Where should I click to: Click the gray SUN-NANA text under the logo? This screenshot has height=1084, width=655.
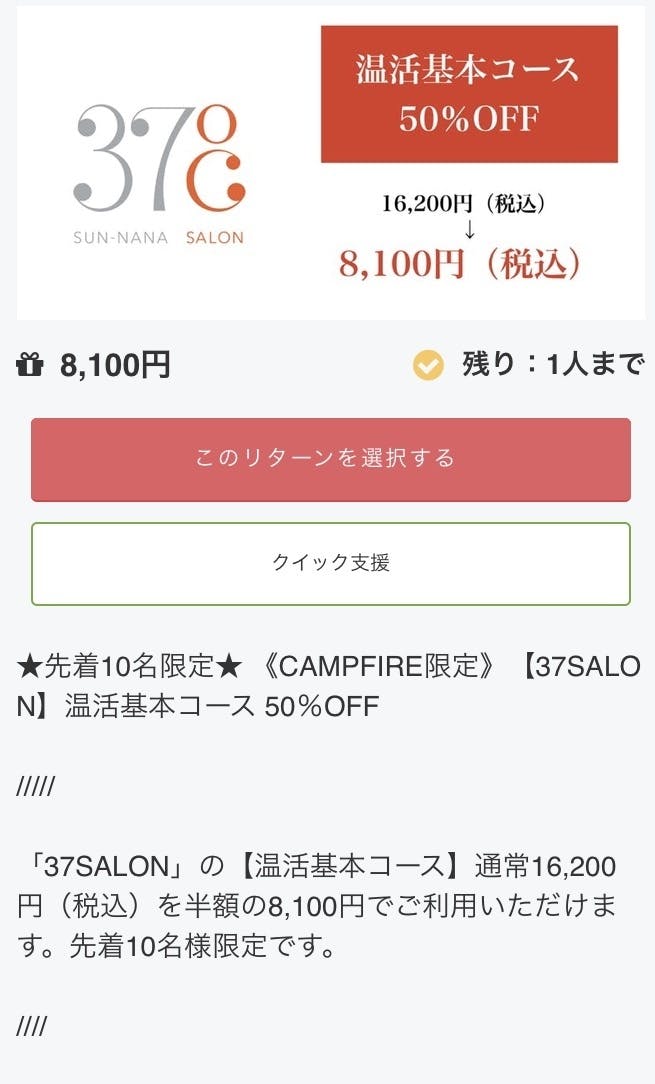(x=120, y=238)
